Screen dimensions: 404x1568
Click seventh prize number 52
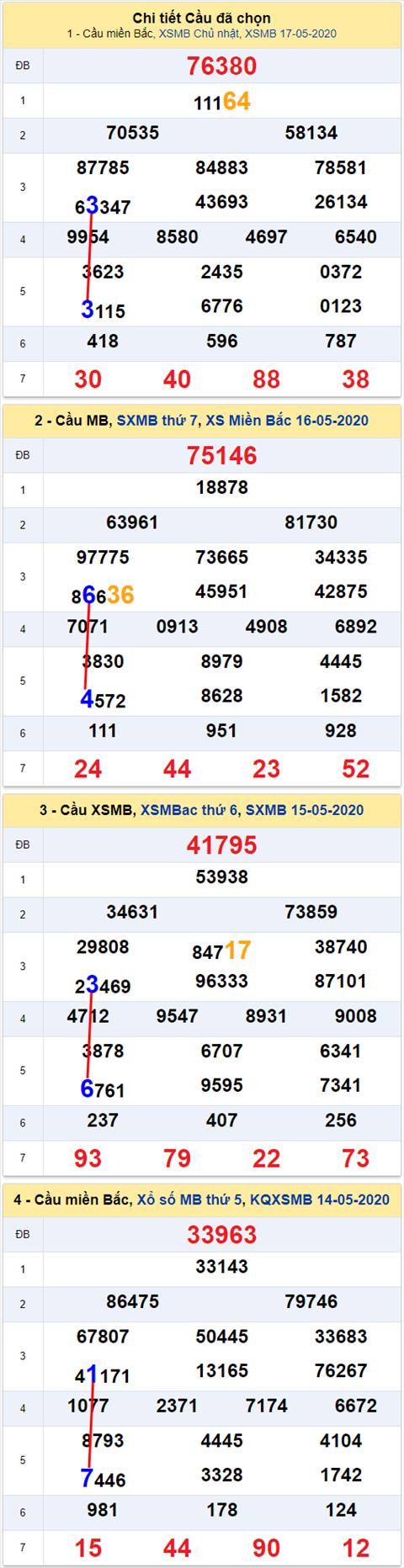click(356, 769)
